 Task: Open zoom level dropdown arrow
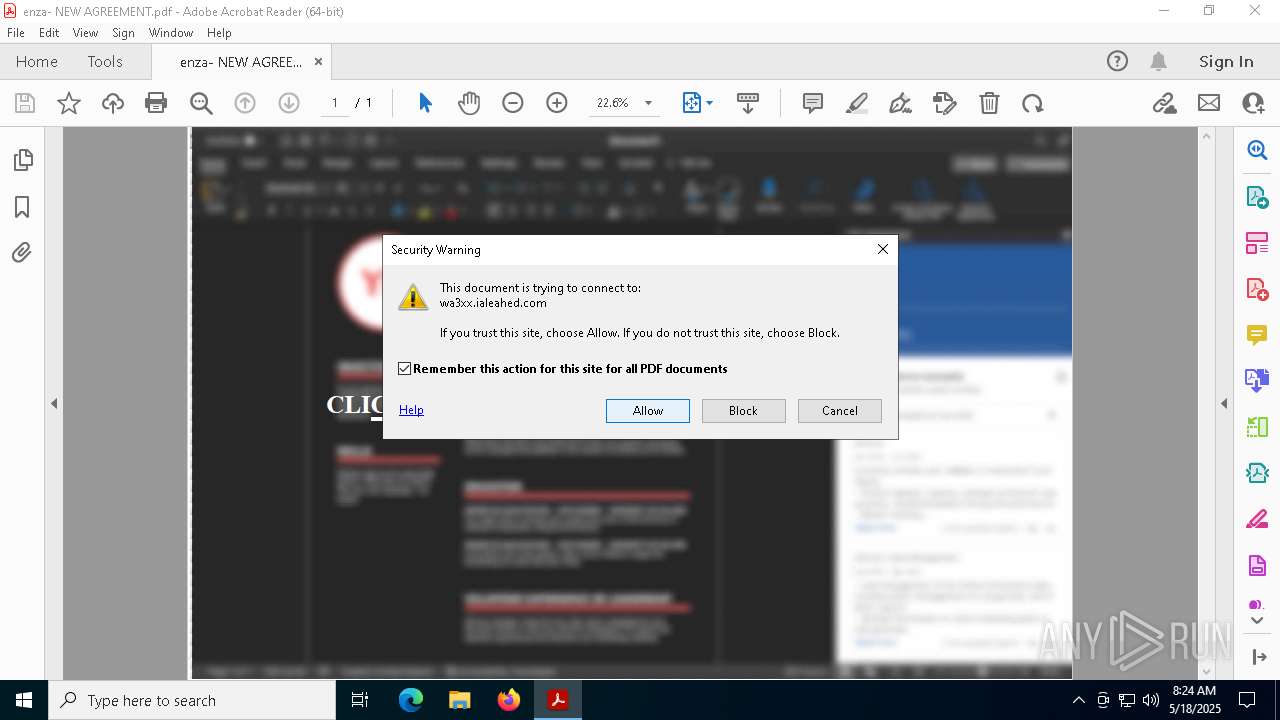coord(648,103)
